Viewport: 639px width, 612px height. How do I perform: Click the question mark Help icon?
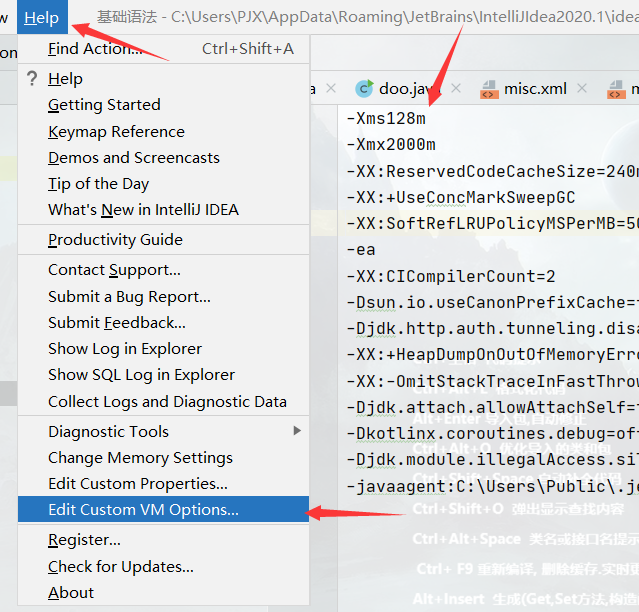point(32,78)
